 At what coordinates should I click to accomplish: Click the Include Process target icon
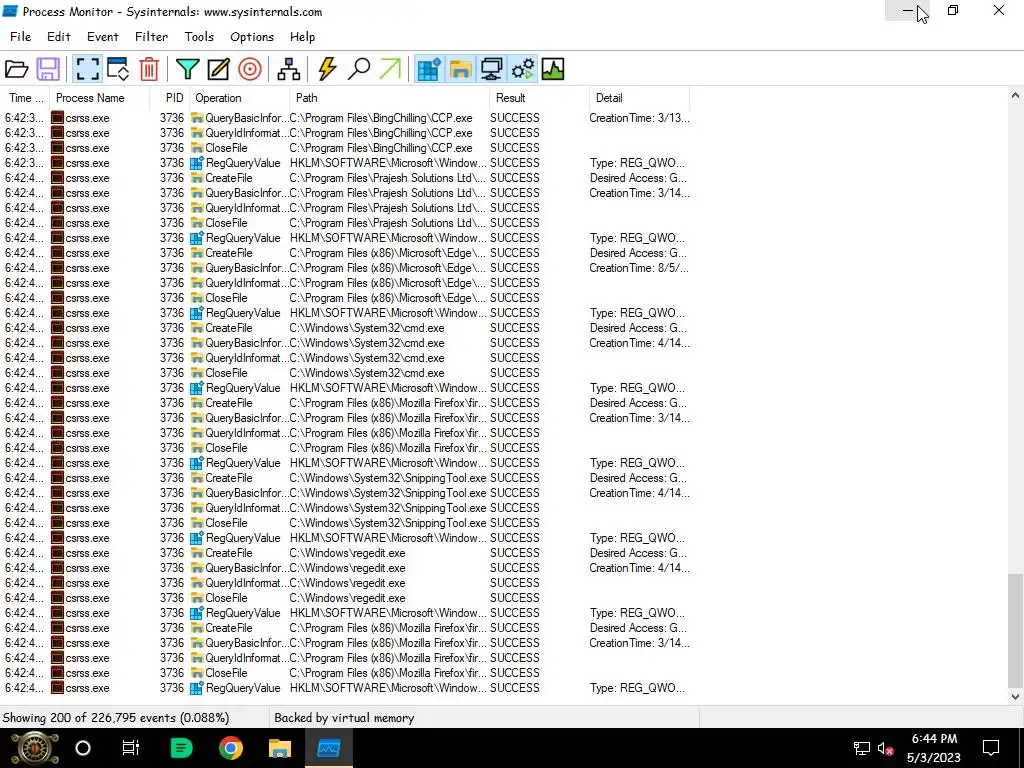249,69
